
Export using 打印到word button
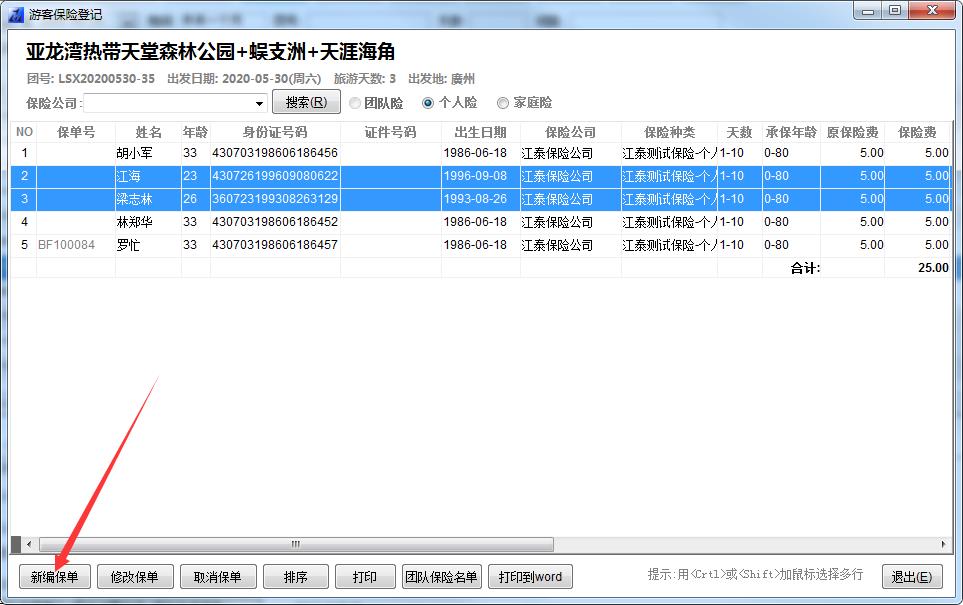click(x=530, y=577)
